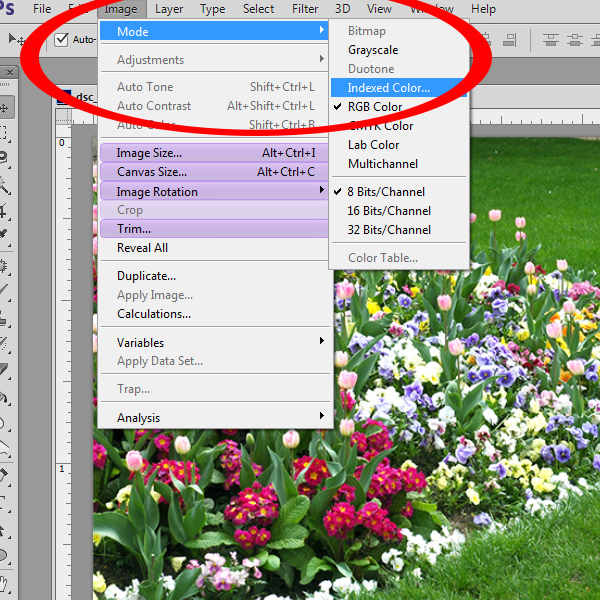The image size is (600, 600).
Task: Open the Image menu
Action: (121, 9)
